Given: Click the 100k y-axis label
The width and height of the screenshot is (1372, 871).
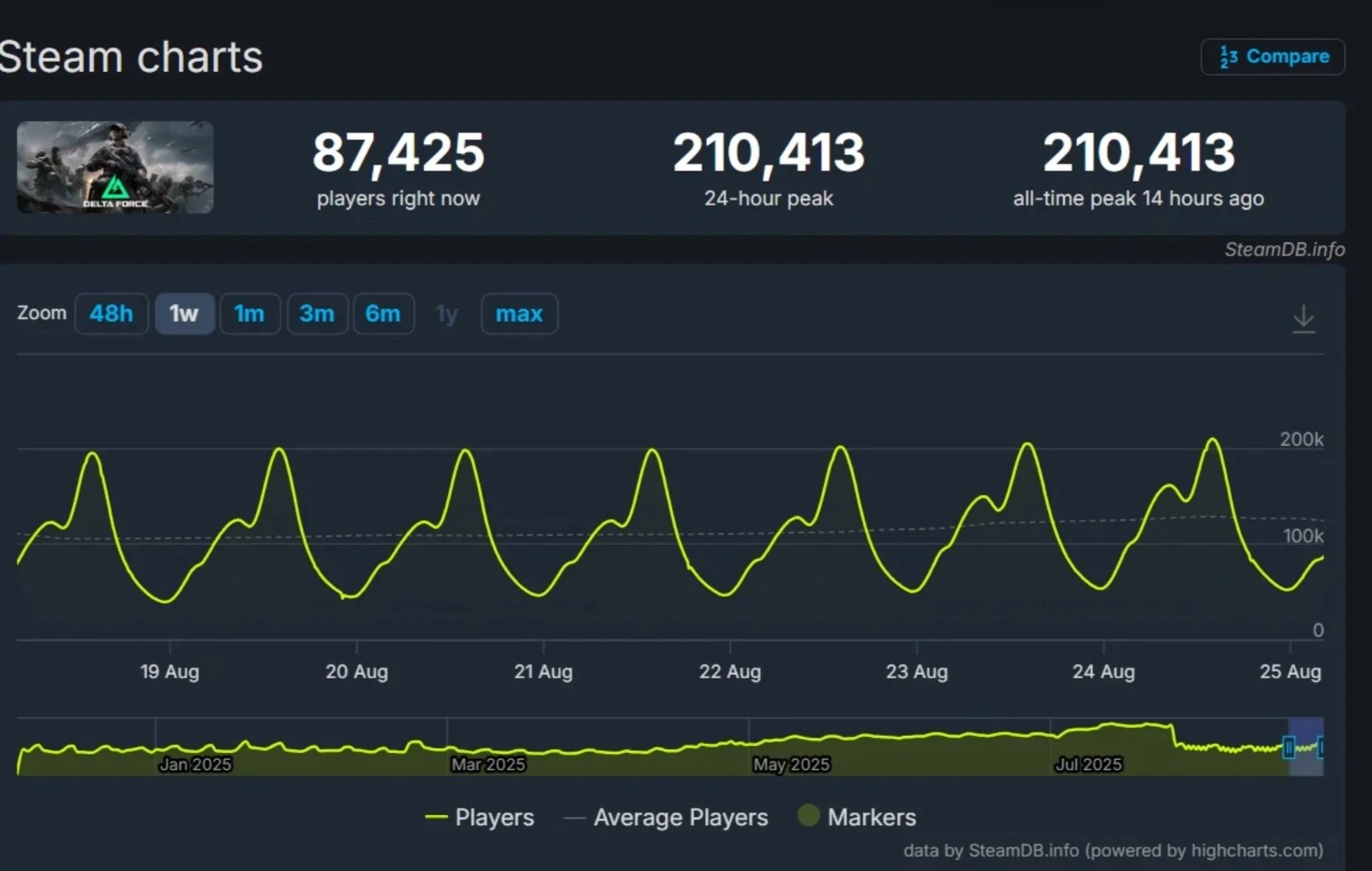Looking at the screenshot, I should (1303, 537).
